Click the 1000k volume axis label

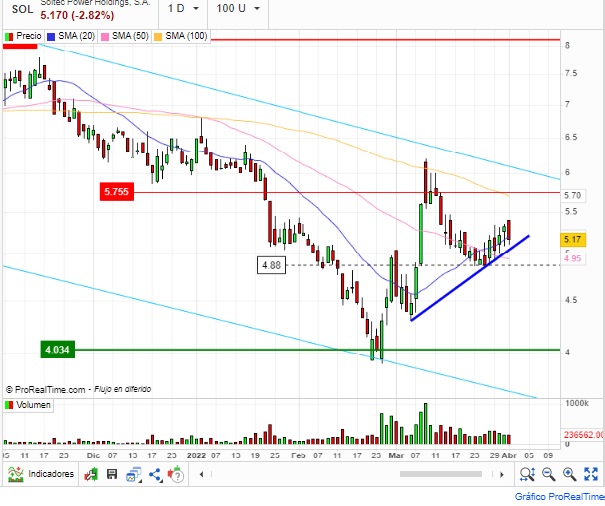point(576,403)
